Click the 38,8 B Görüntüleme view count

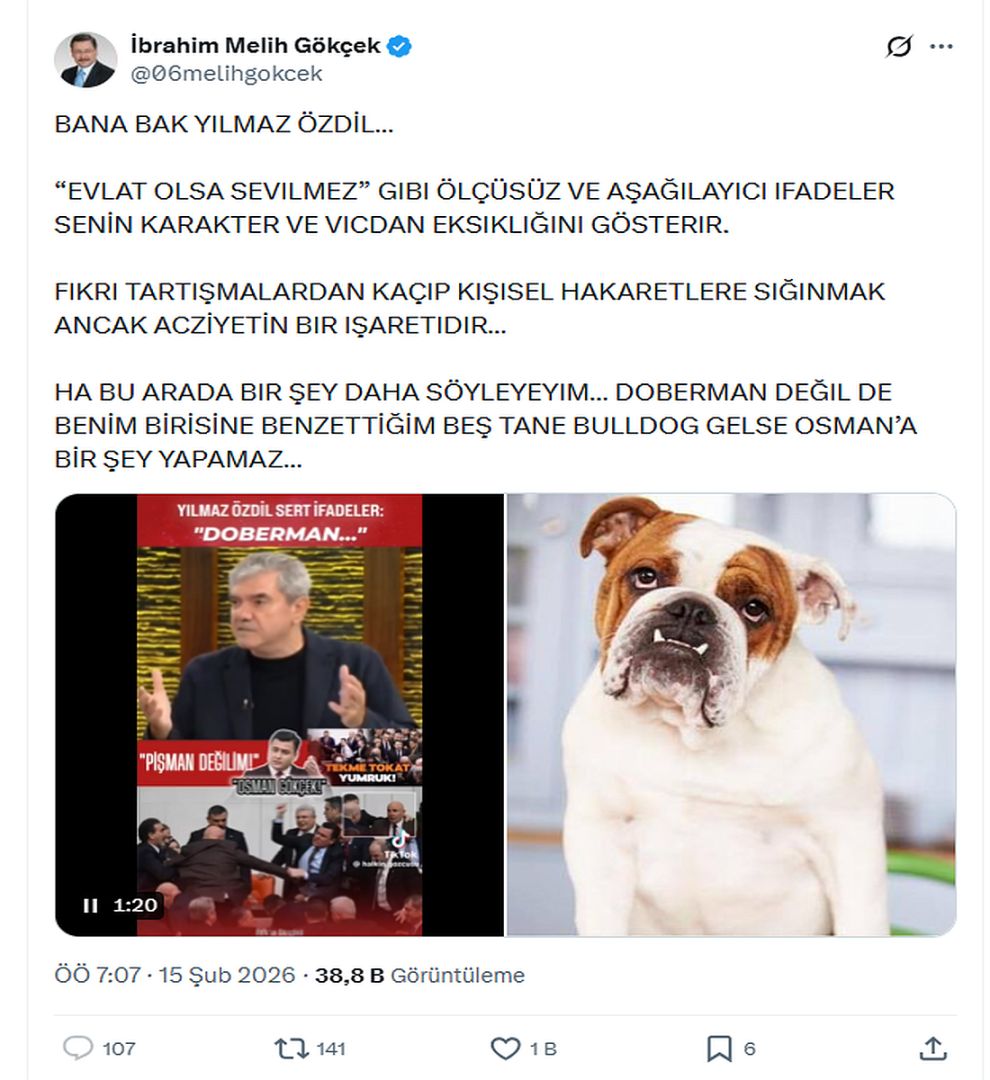click(420, 975)
